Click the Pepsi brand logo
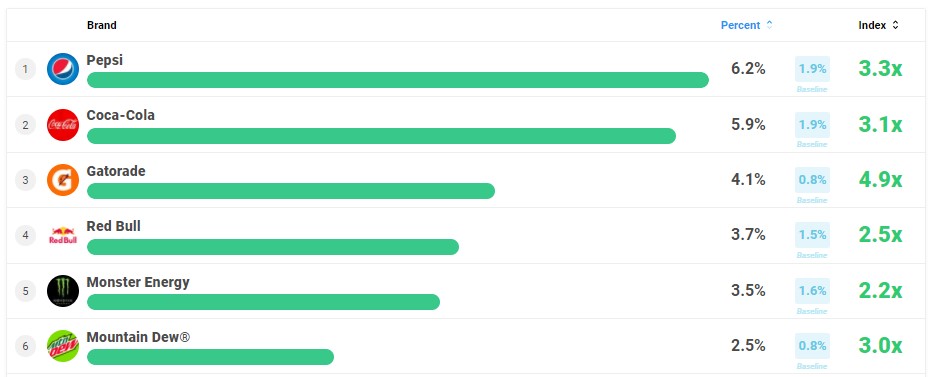The height and width of the screenshot is (377, 934). pyautogui.click(x=63, y=69)
